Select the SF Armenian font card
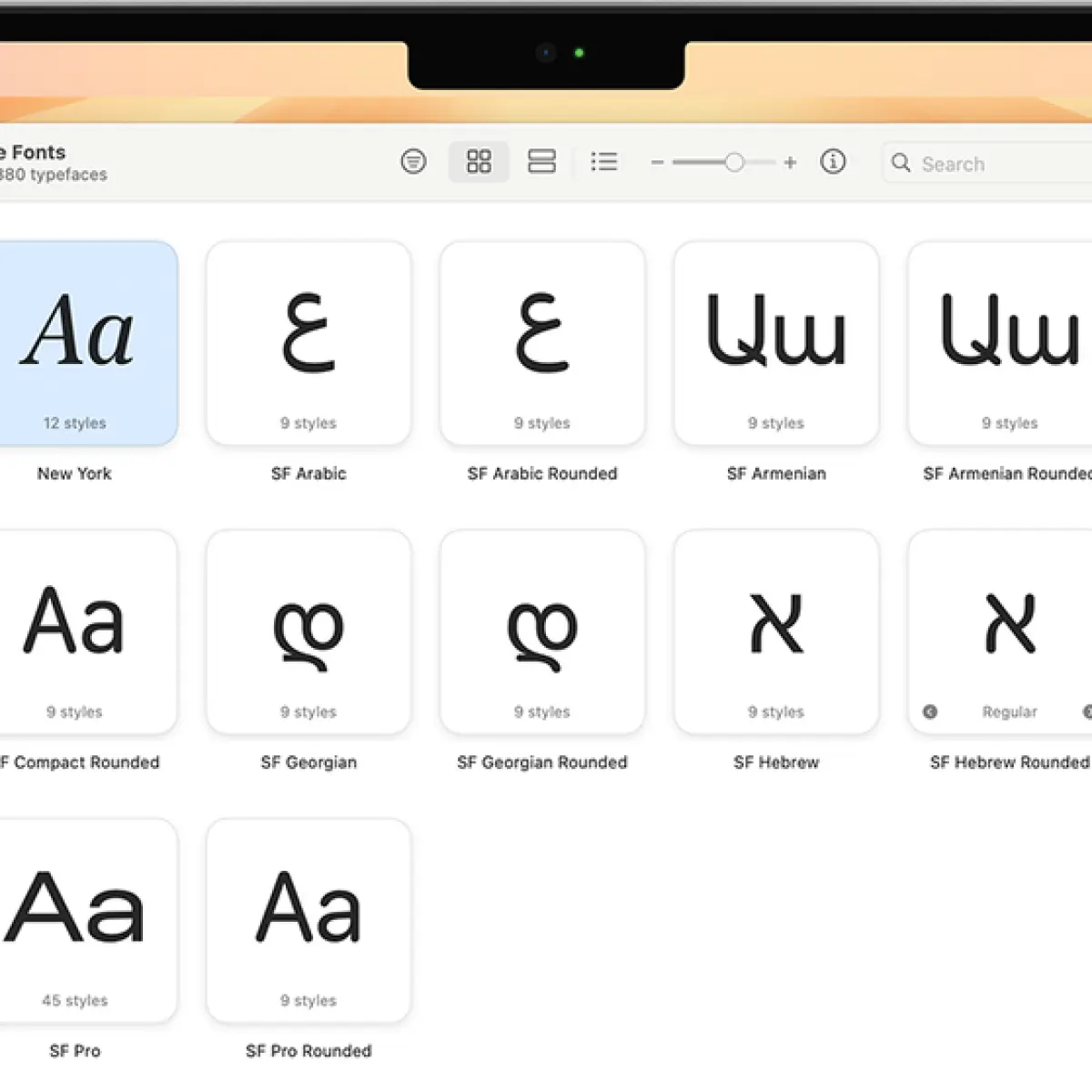1092x1092 pixels. (776, 344)
